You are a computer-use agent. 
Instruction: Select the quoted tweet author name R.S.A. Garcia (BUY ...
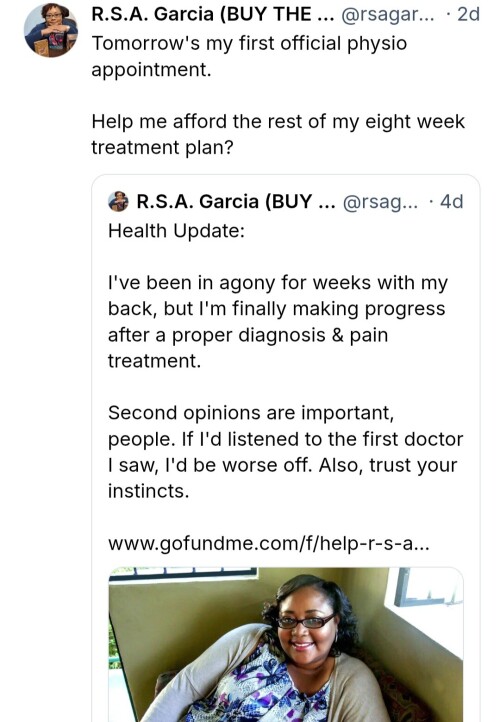pyautogui.click(x=236, y=202)
